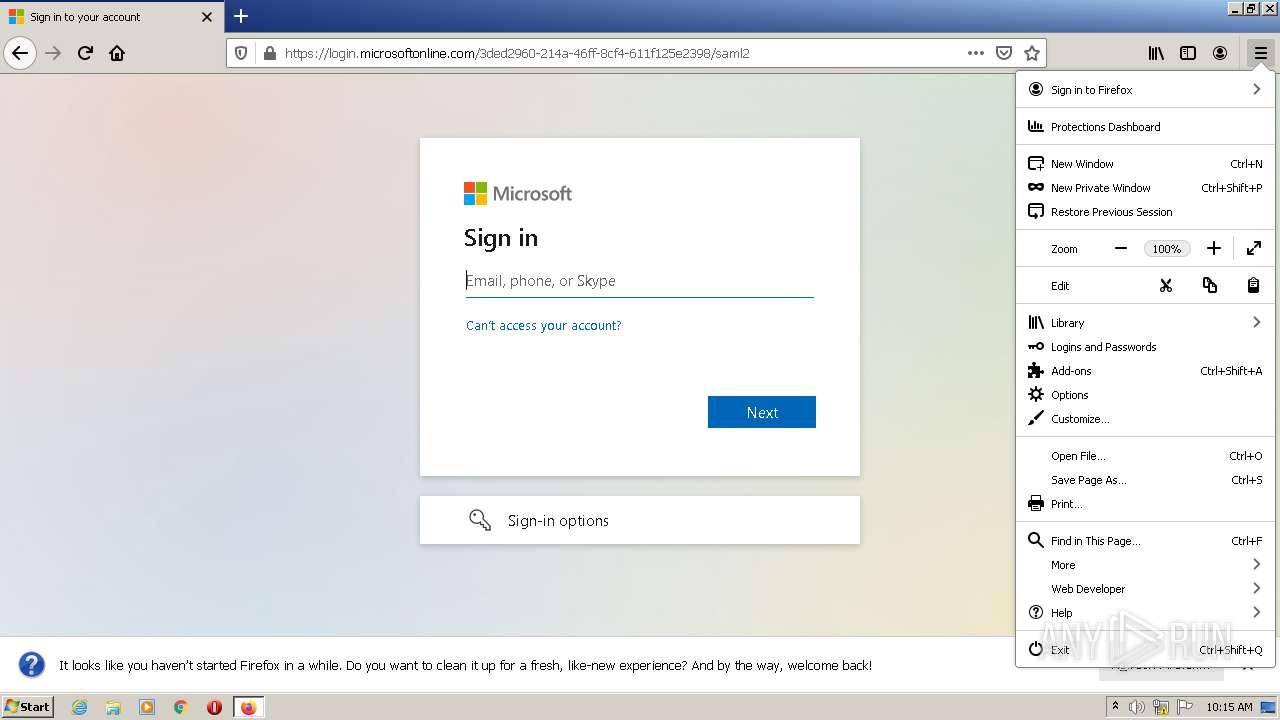Expand the Web Developer submenu
1280x720 pixels.
pos(1145,589)
